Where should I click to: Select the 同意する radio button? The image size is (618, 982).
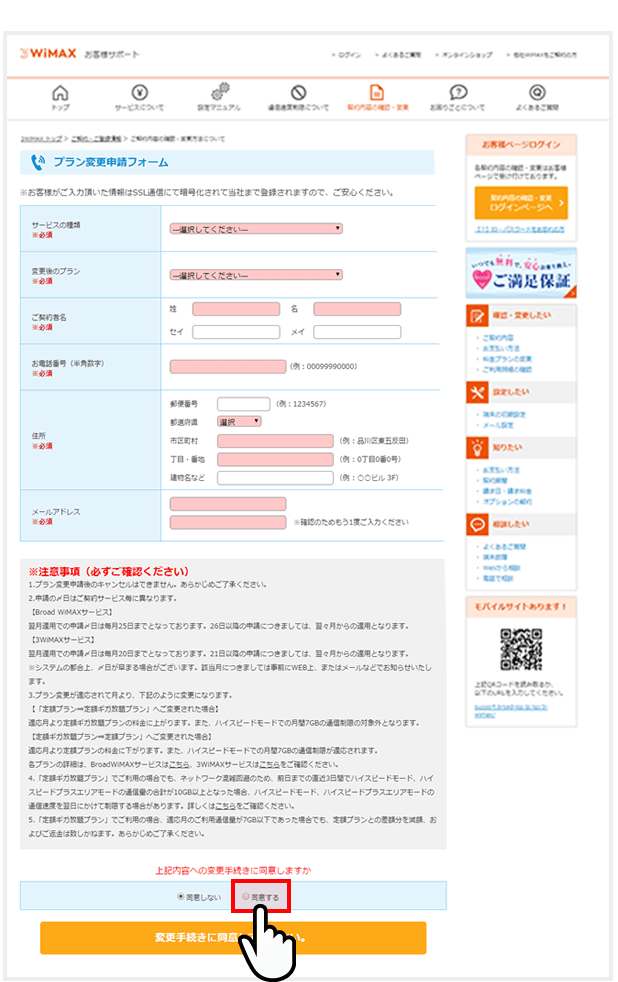coord(246,897)
